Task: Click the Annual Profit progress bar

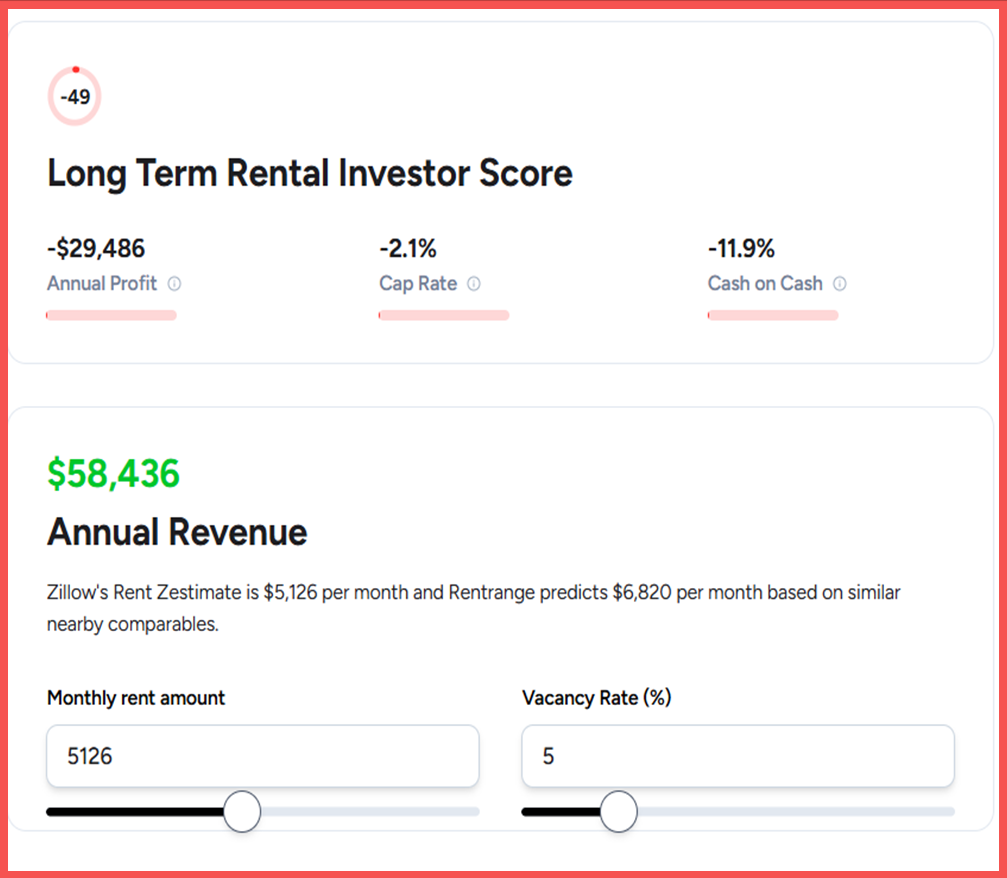Action: 111,315
